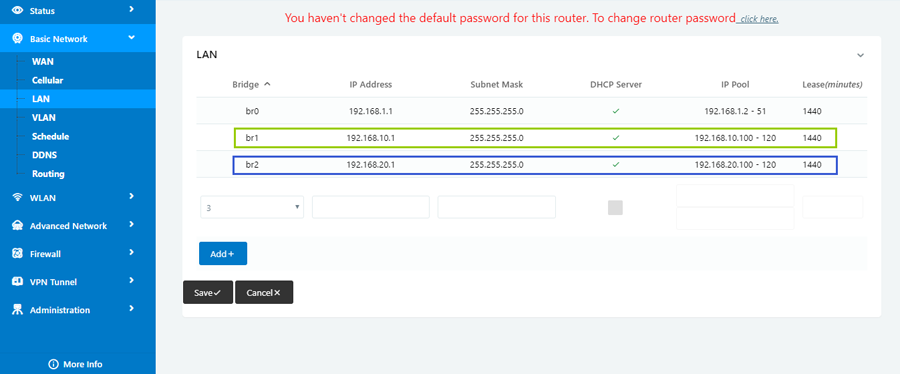Viewport: 900px width, 374px height.
Task: Open the bridge number dropdown showing 3
Action: click(x=252, y=207)
